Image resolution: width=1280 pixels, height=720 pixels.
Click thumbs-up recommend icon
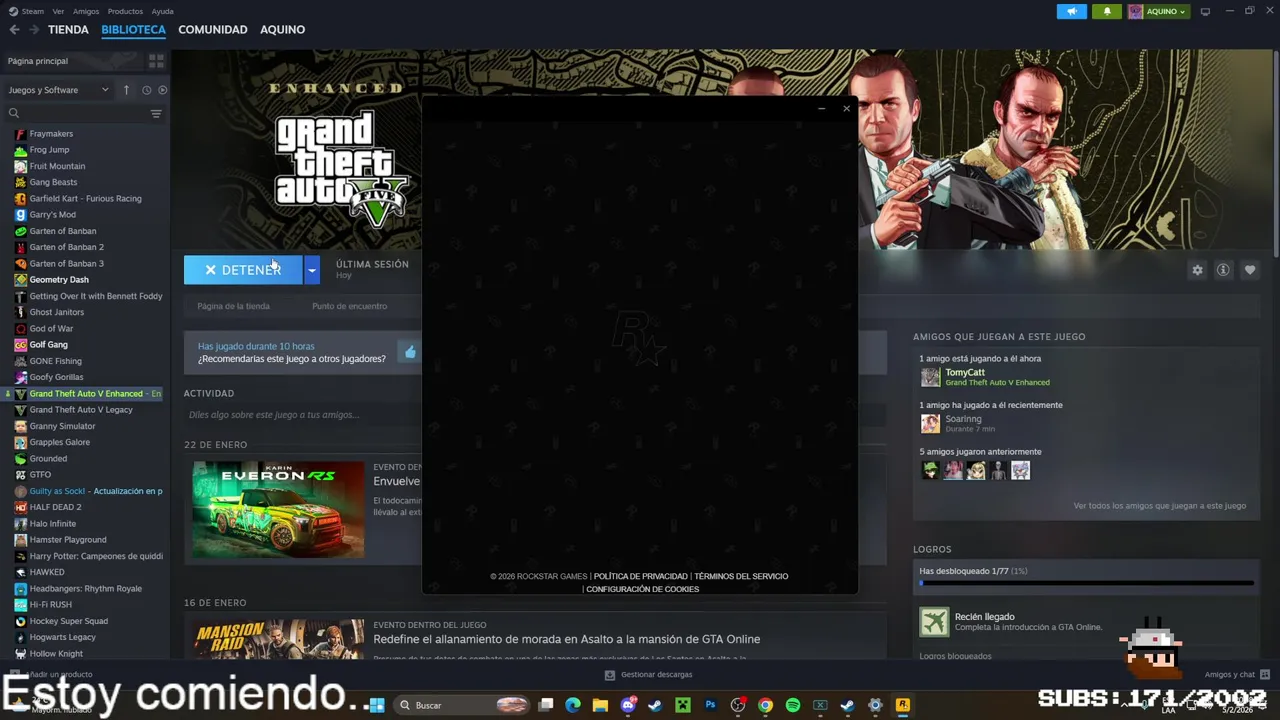click(x=410, y=352)
